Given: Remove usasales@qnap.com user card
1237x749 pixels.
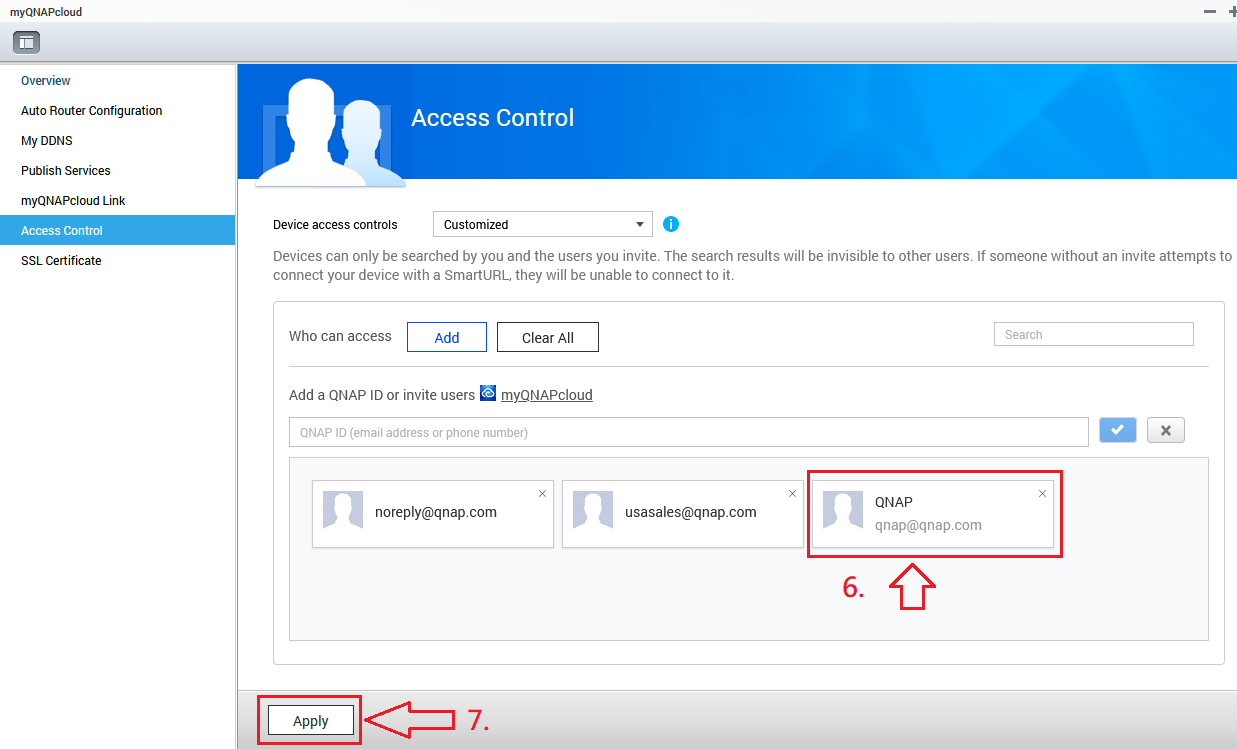Looking at the screenshot, I should 793,494.
